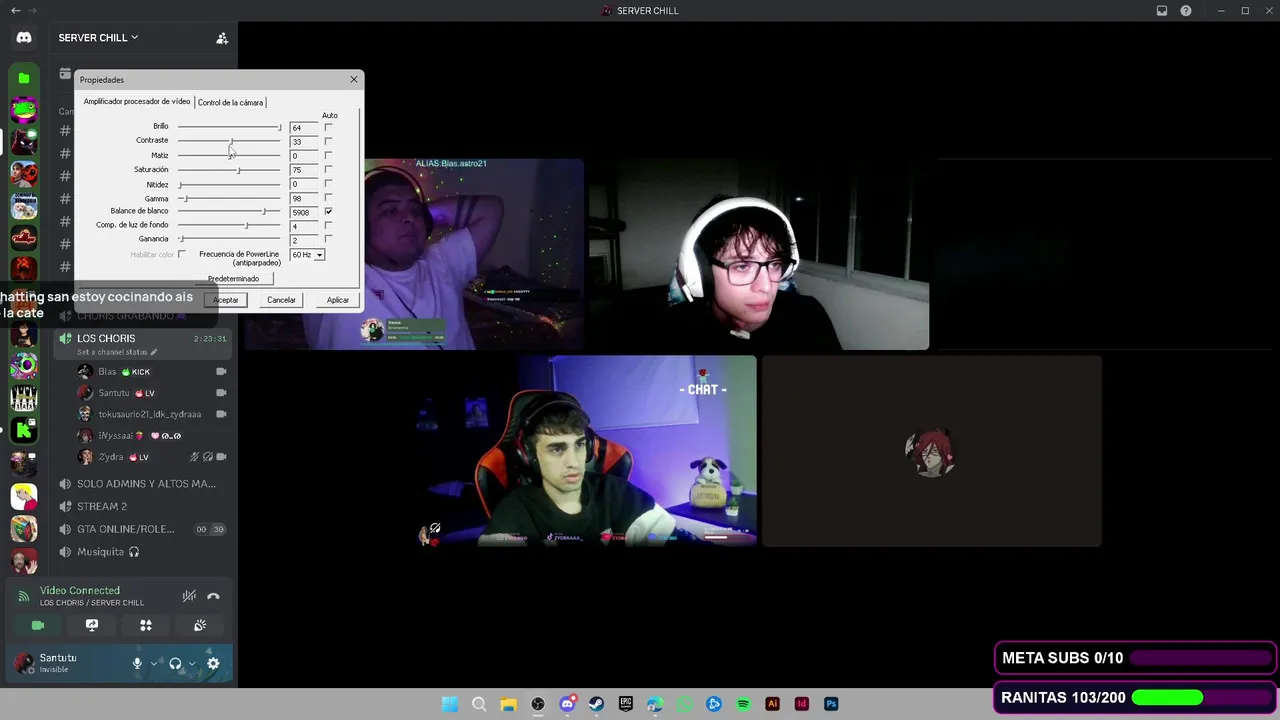Click the Gamma value field showing 98
Screen dimensions: 1280x720
[x=304, y=198]
